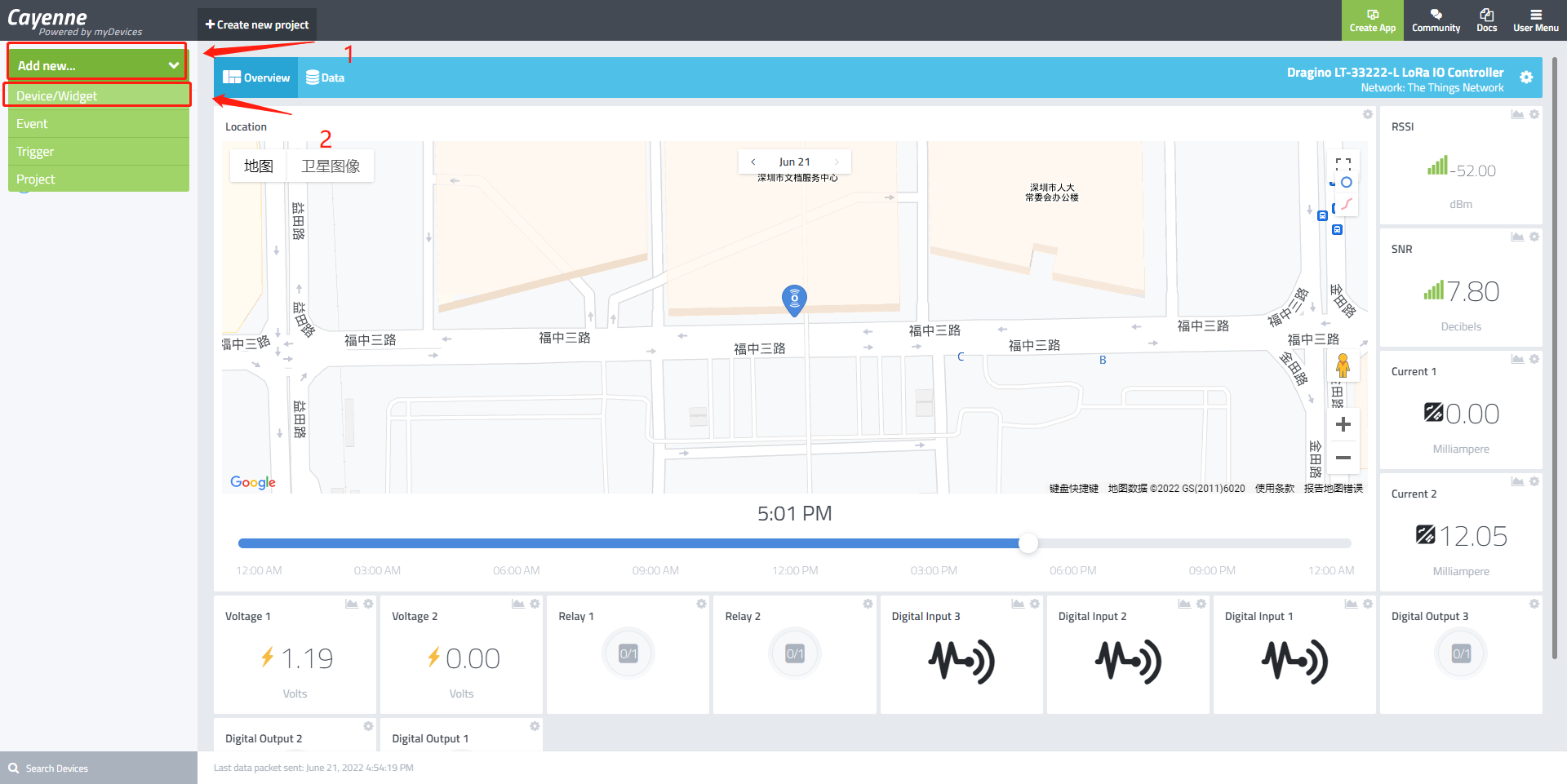Image resolution: width=1567 pixels, height=784 pixels.
Task: Click the timeline slider handle
Action: [1028, 543]
